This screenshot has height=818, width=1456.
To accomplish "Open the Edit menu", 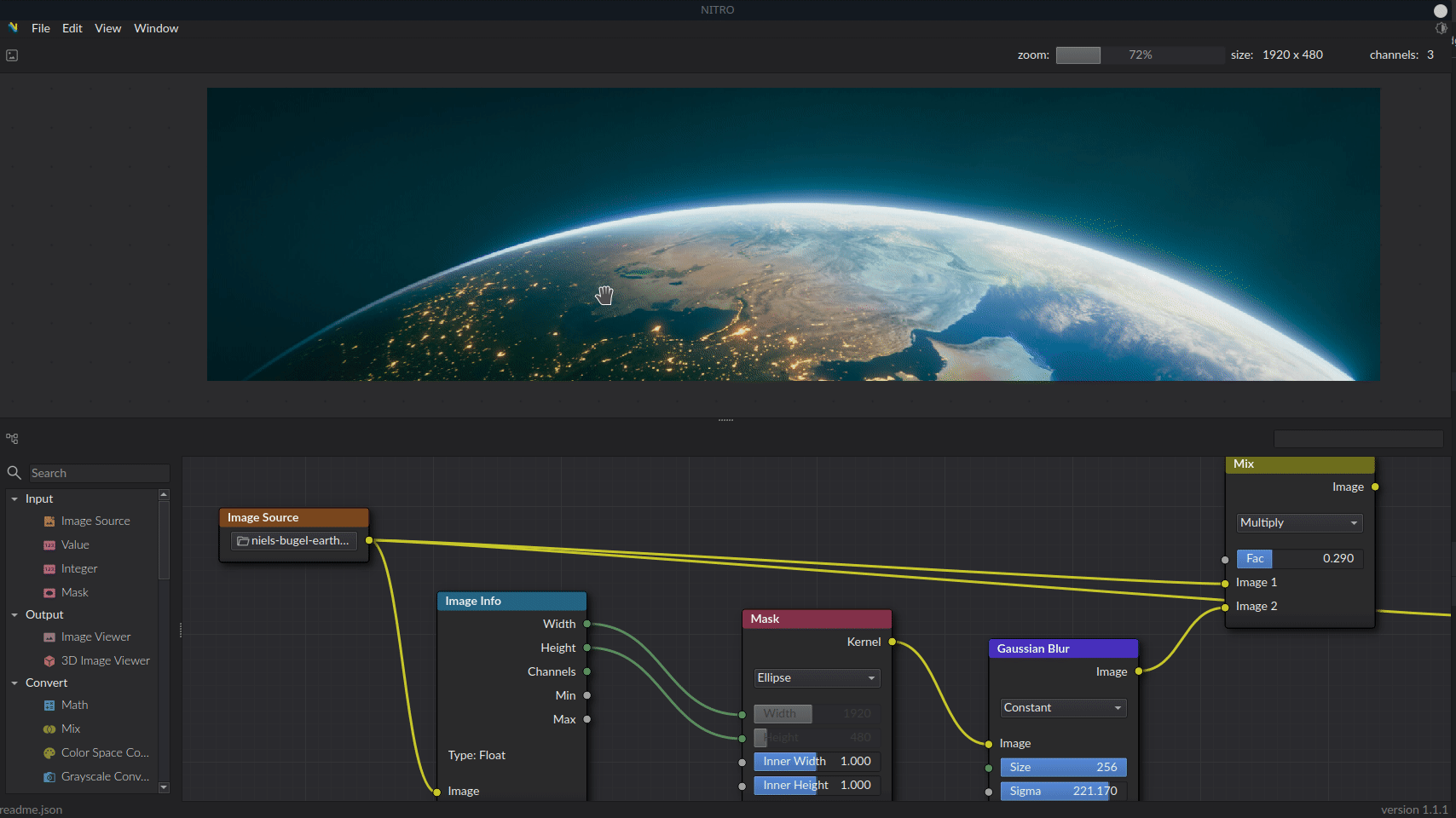I will click(72, 28).
